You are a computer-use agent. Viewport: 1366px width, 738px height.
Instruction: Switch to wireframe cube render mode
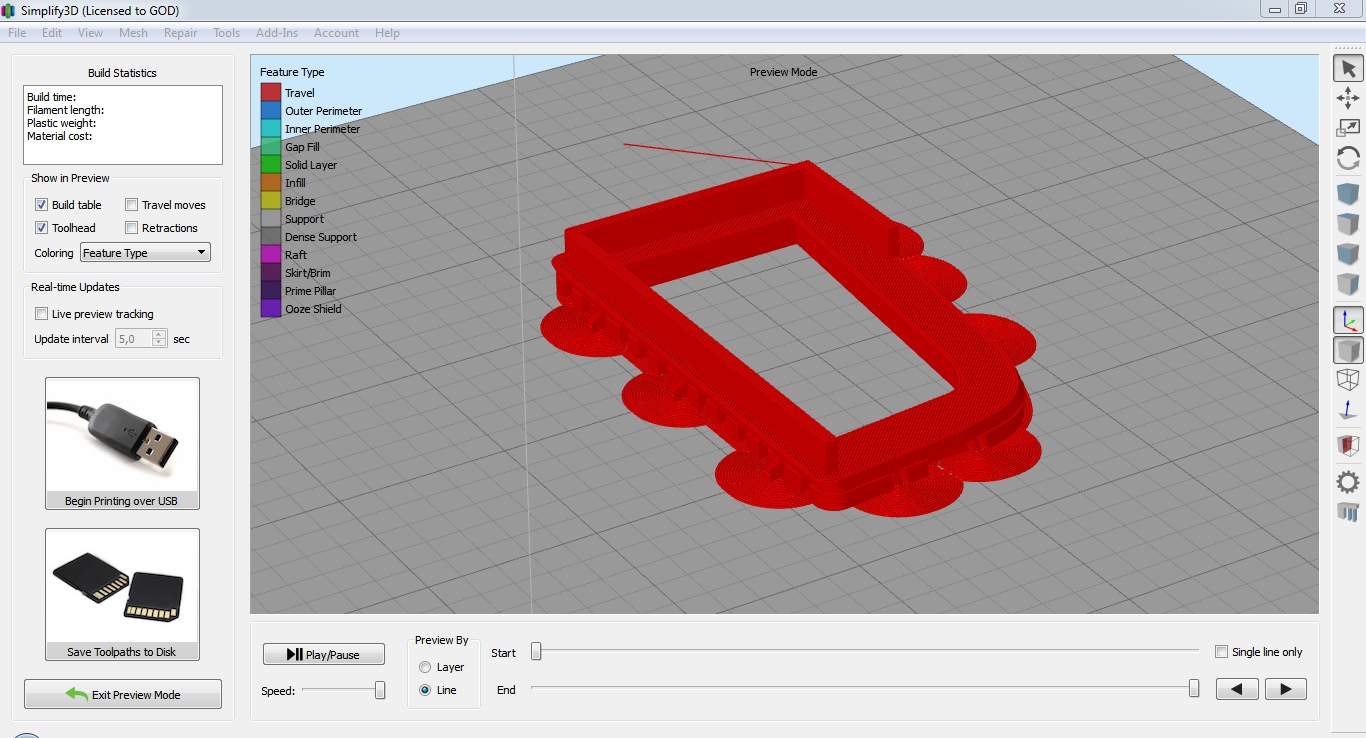[x=1348, y=380]
